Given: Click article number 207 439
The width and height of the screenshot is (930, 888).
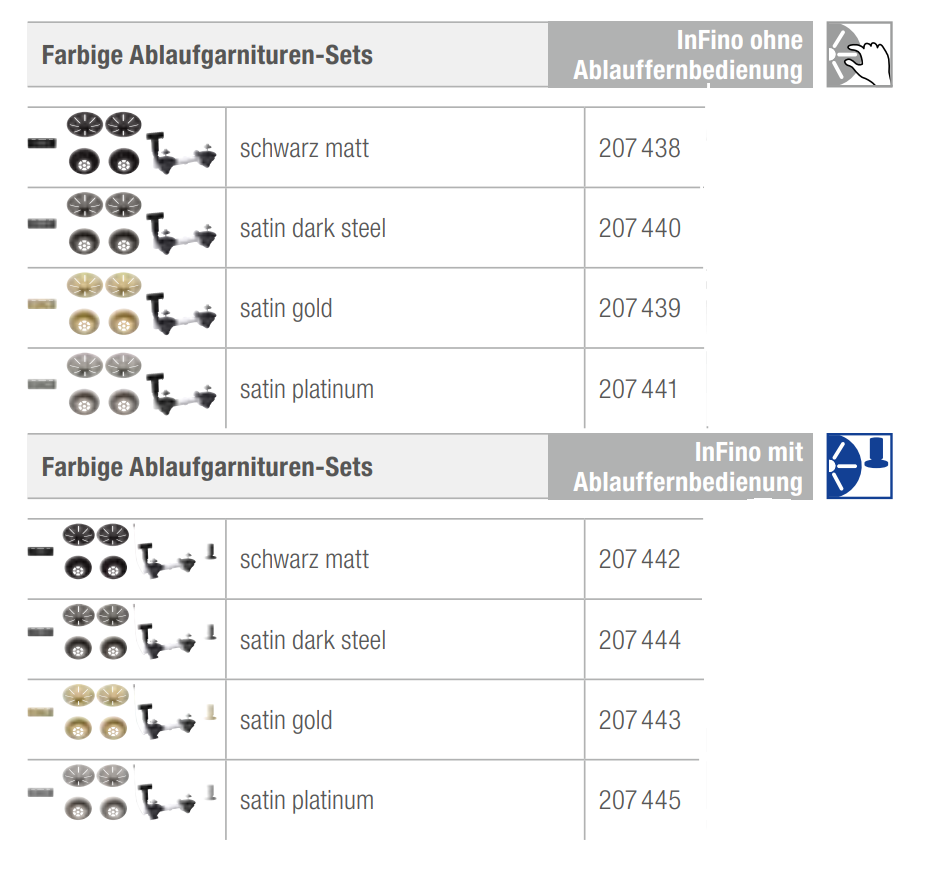Looking at the screenshot, I should [639, 309].
